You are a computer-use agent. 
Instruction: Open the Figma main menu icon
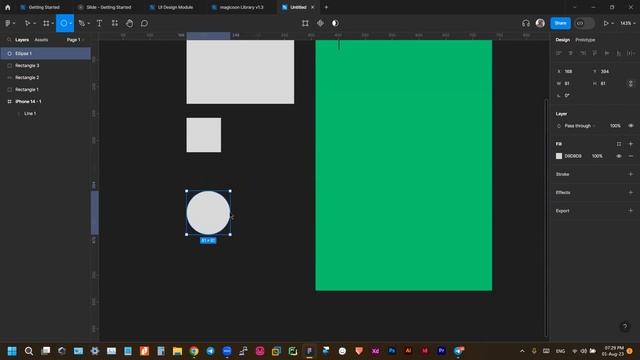click(8, 23)
